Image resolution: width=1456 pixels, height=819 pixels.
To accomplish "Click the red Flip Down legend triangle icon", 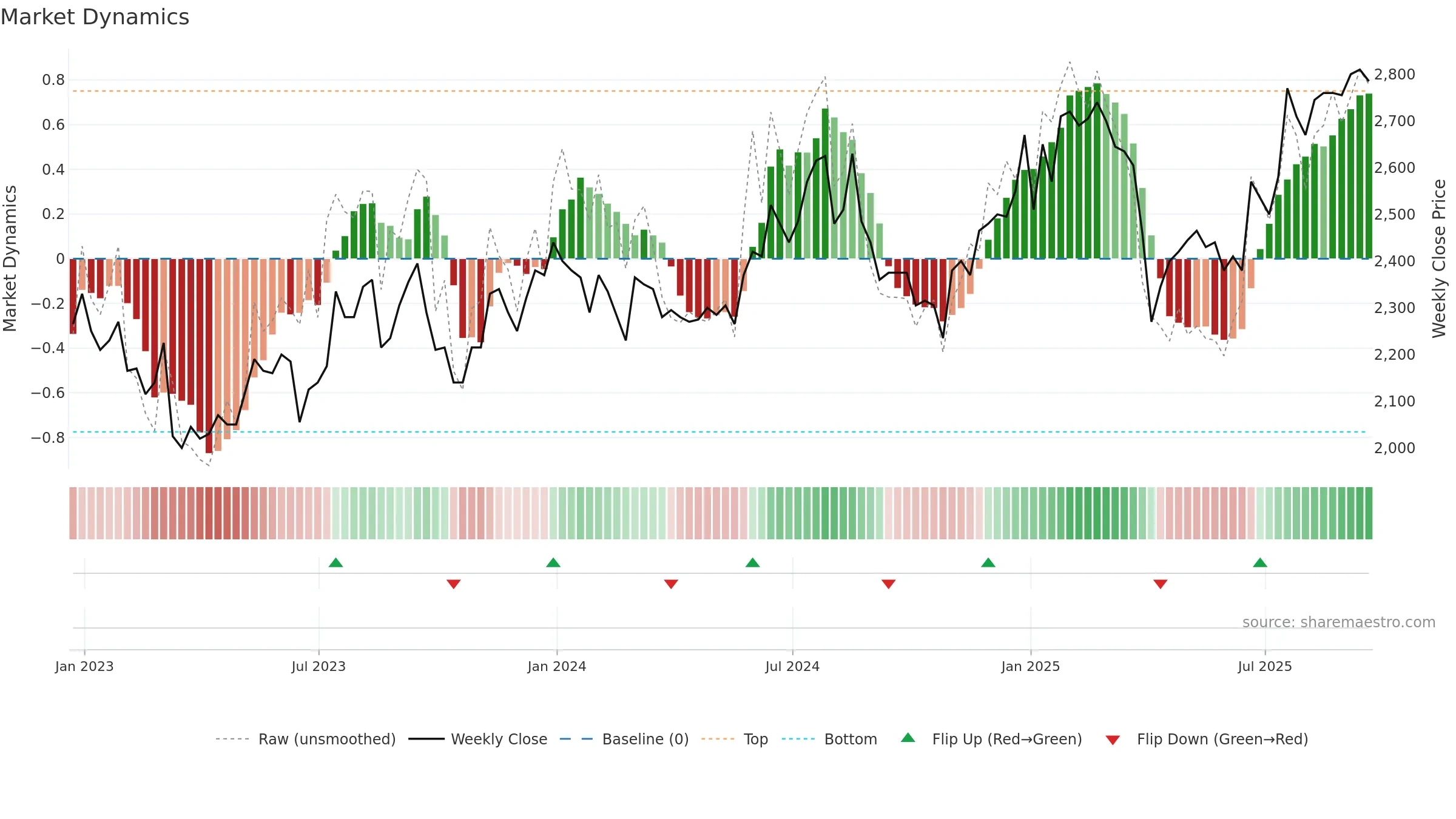I will tap(1113, 740).
